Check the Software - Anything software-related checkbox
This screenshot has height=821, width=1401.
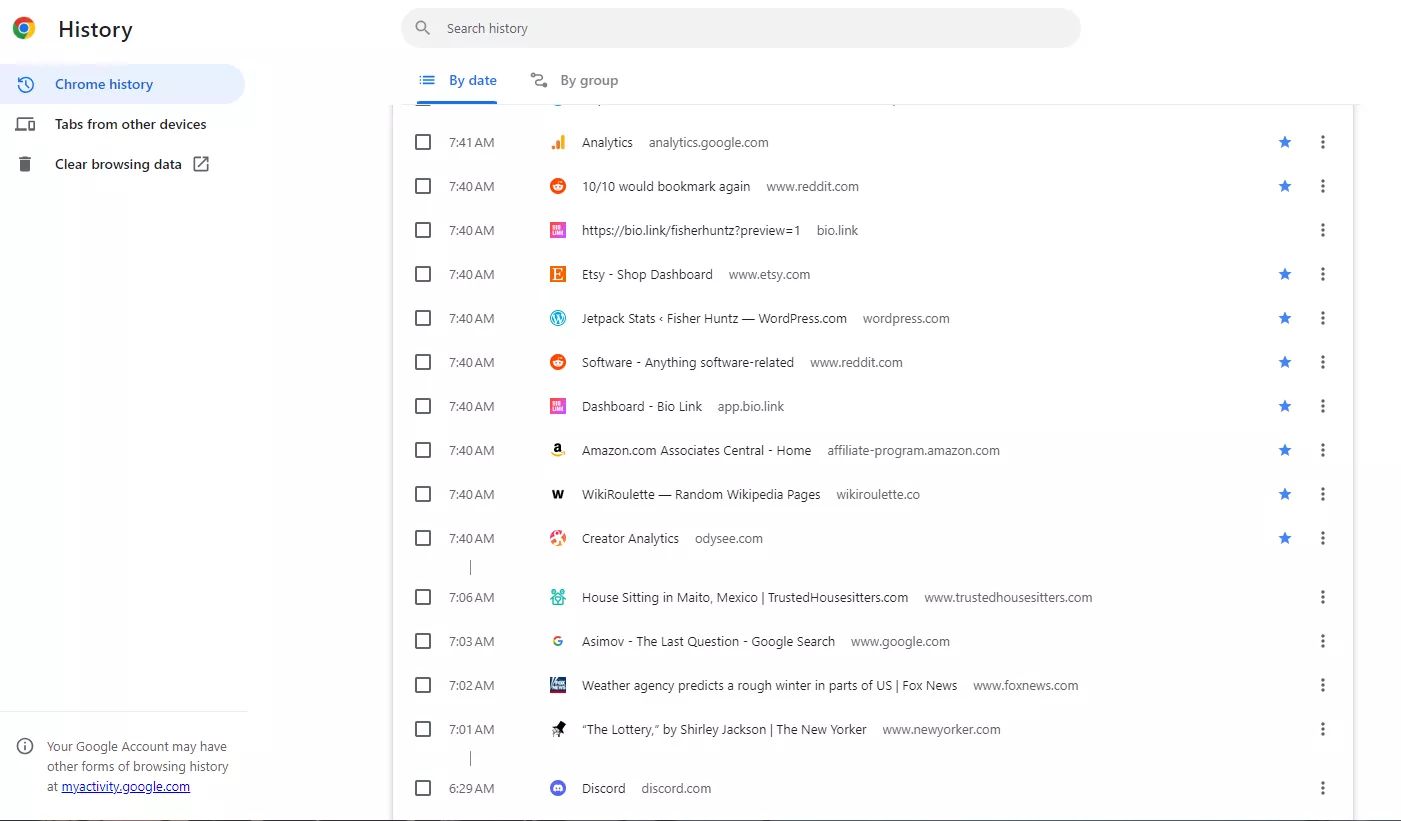(423, 362)
